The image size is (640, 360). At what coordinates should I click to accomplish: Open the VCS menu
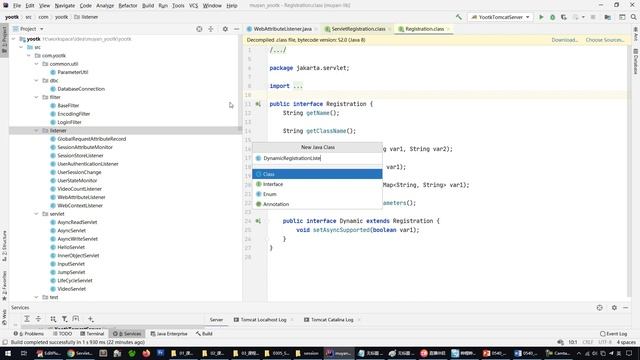193,6
